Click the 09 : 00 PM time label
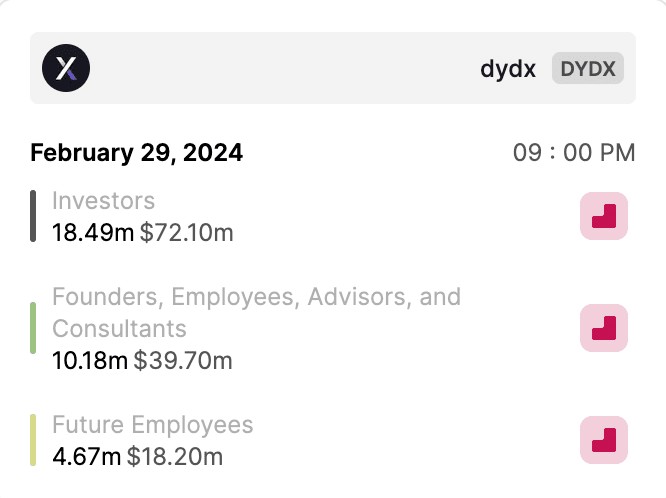 [x=574, y=153]
